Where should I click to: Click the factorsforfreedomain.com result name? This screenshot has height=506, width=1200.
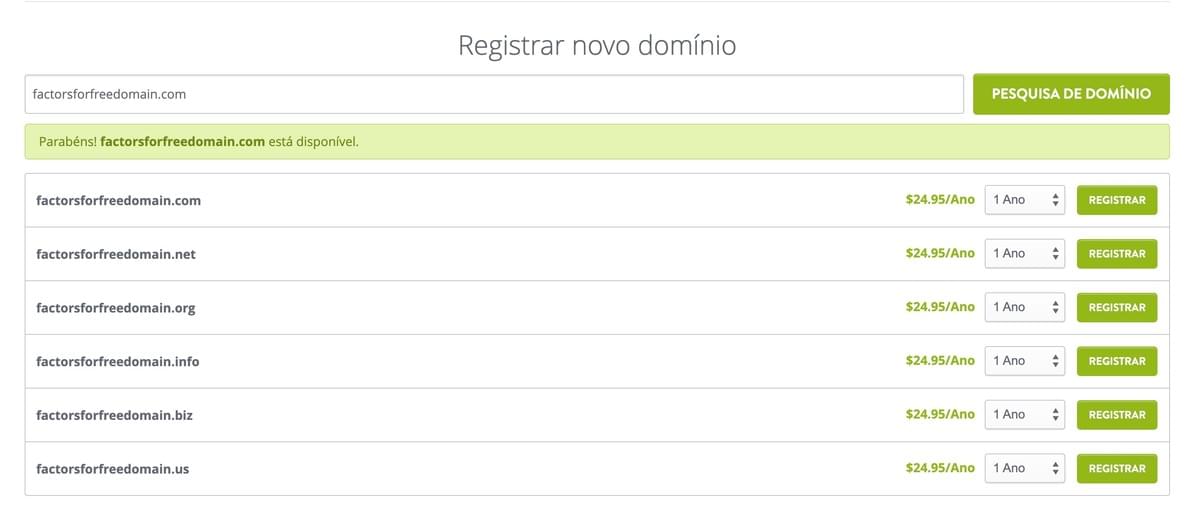click(x=118, y=200)
